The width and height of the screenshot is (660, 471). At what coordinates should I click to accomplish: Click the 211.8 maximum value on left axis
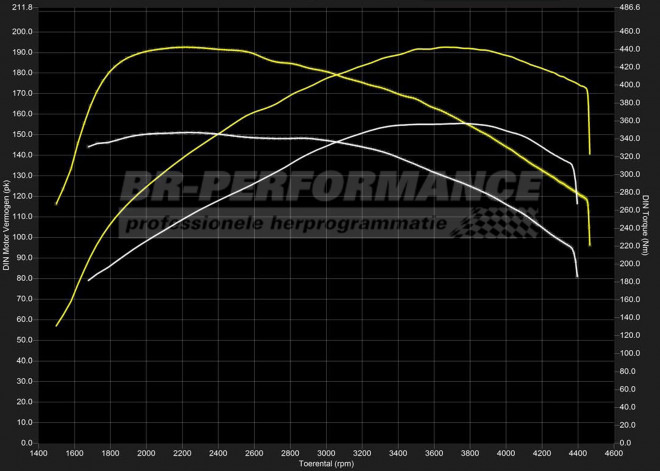click(20, 7)
